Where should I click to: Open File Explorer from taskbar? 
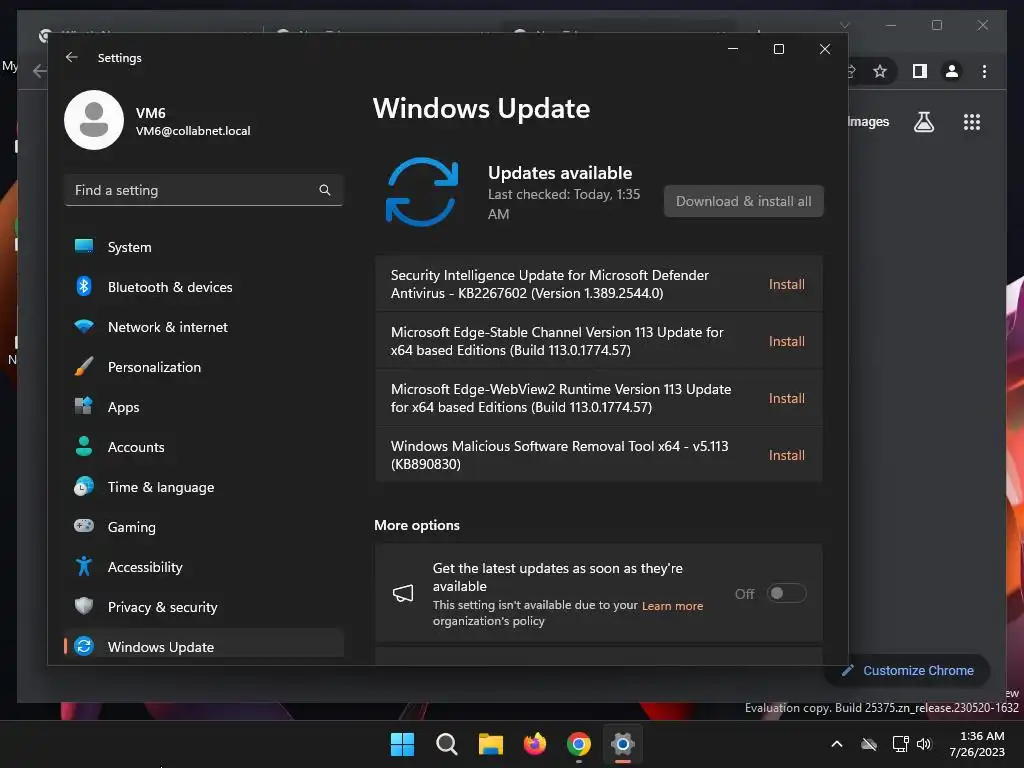coord(490,744)
